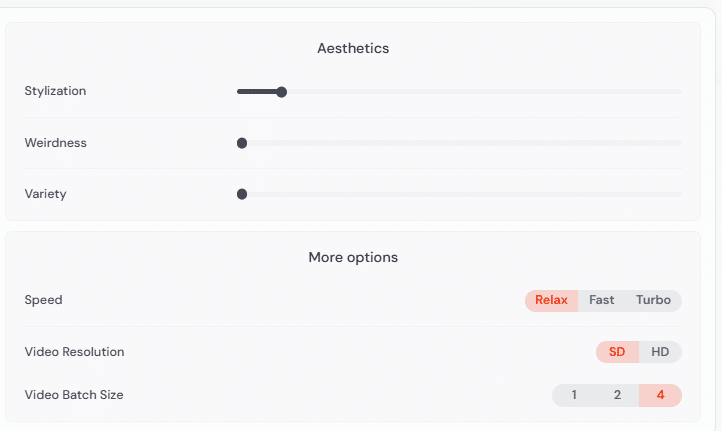
Task: Select video batch size 4
Action: 660,395
